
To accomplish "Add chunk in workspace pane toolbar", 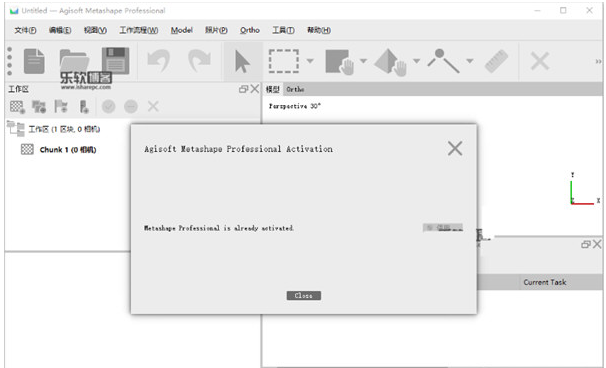I will [17, 107].
